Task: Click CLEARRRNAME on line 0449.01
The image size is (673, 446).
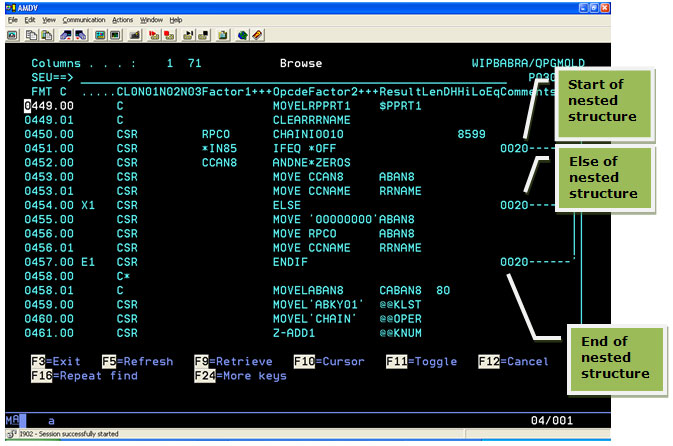Action: pos(312,120)
